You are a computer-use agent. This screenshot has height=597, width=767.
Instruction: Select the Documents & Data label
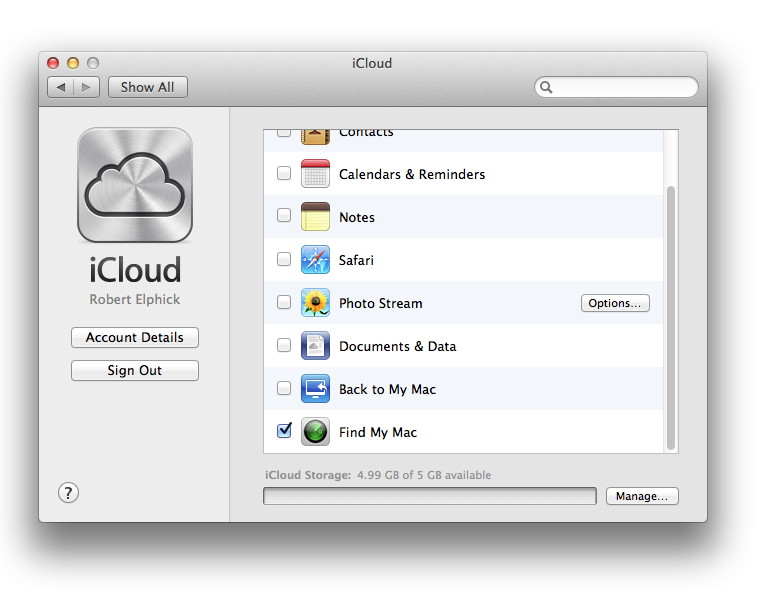pyautogui.click(x=397, y=346)
